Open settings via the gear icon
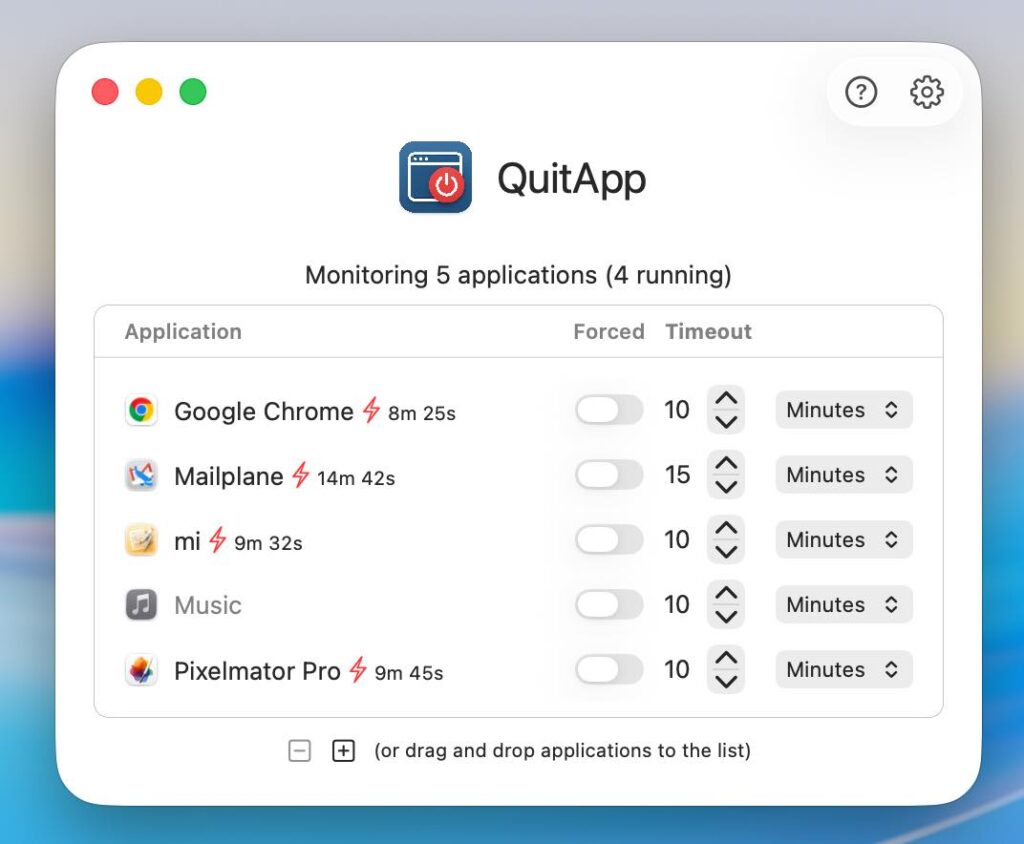 point(927,92)
